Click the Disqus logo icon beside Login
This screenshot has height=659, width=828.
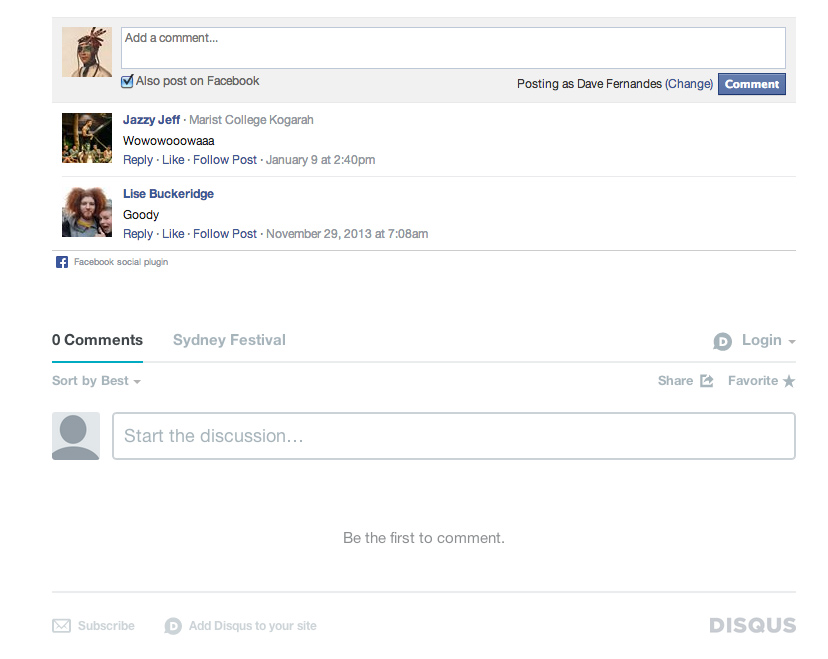point(723,342)
